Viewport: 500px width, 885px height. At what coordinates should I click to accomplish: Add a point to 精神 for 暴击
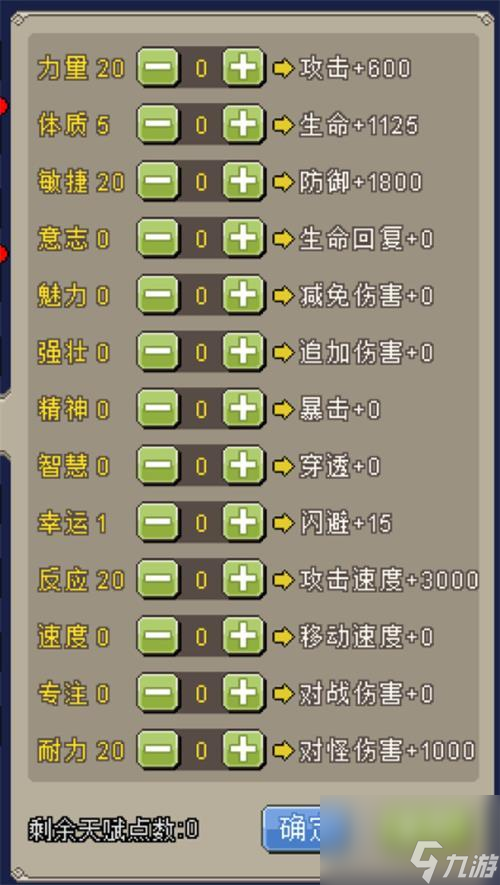click(x=244, y=410)
